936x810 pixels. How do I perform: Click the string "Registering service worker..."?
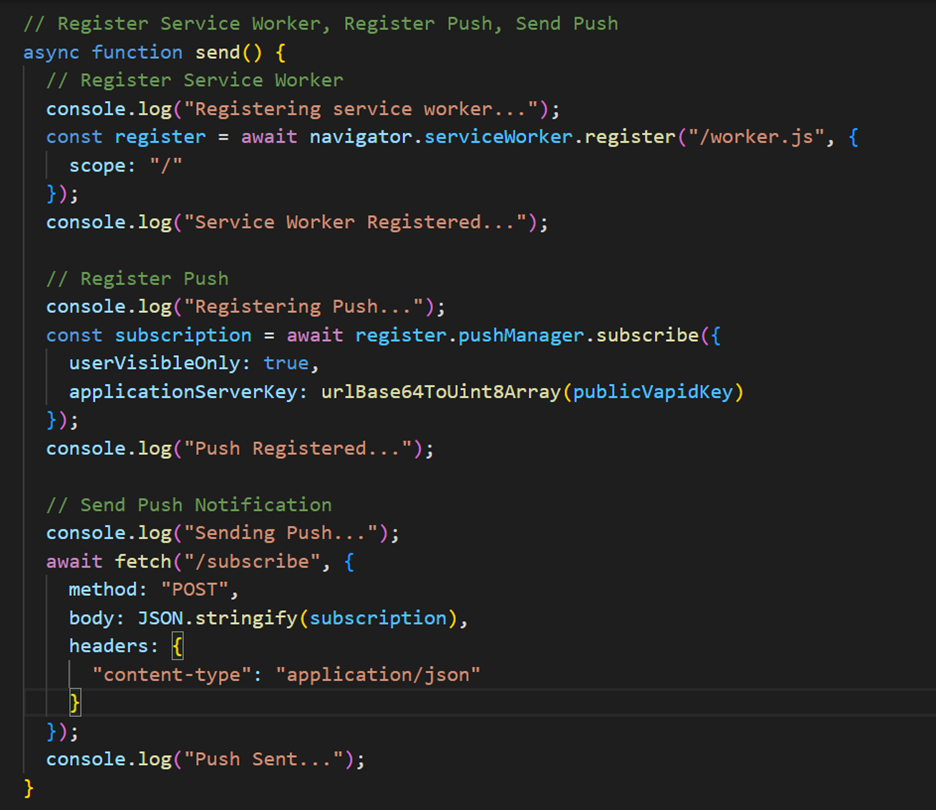click(362, 109)
